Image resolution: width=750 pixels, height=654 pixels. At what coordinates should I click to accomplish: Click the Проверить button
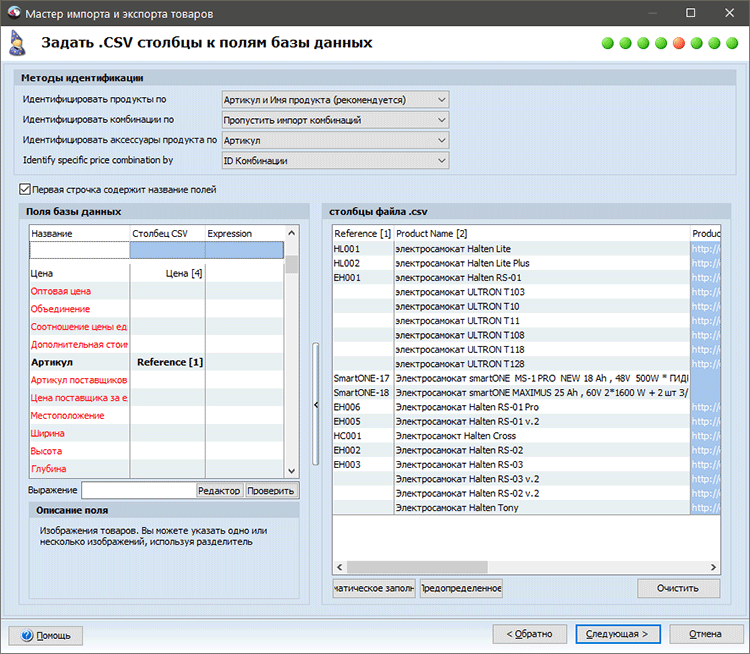pos(271,490)
